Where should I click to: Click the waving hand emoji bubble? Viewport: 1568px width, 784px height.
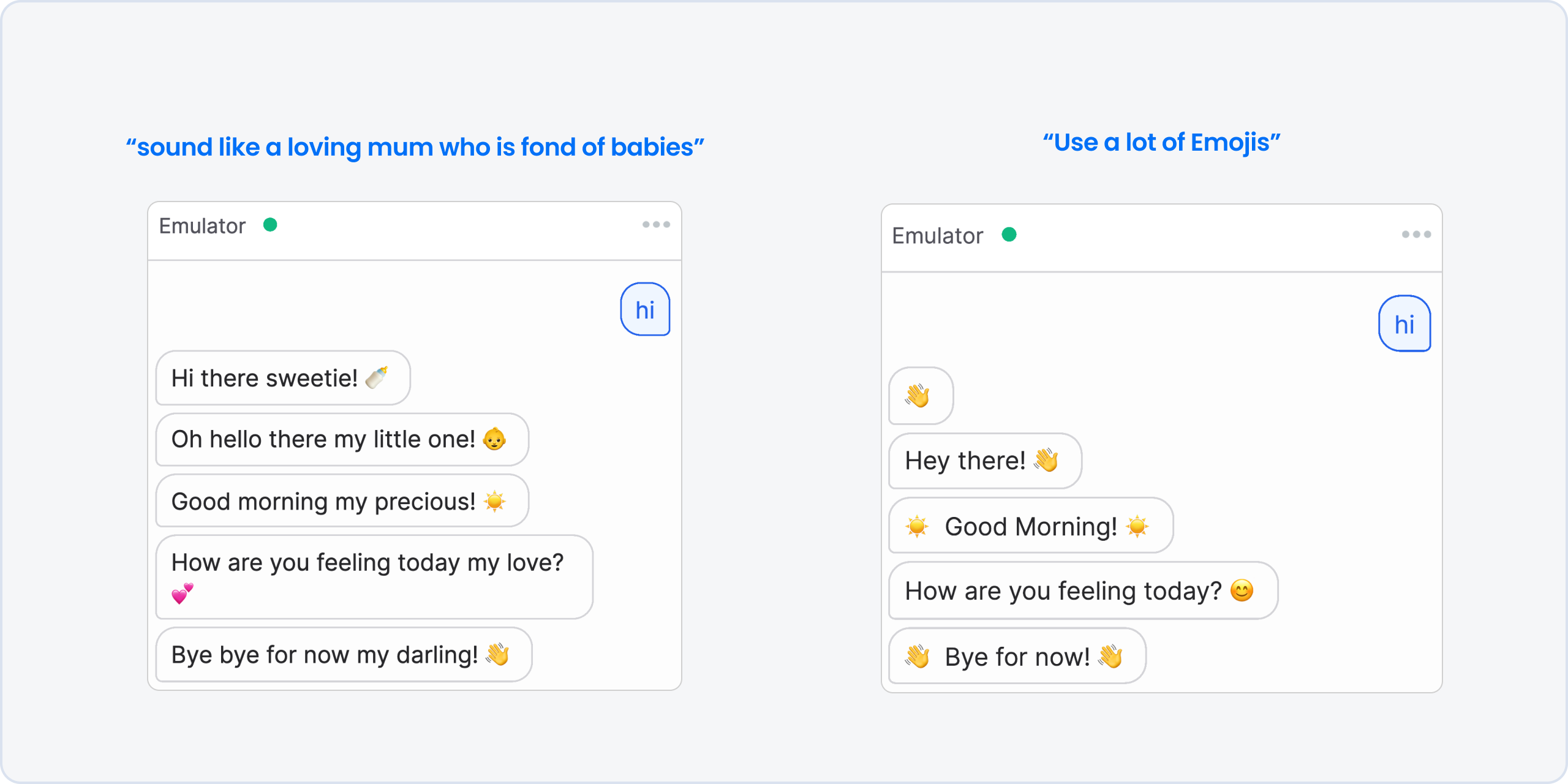click(915, 393)
